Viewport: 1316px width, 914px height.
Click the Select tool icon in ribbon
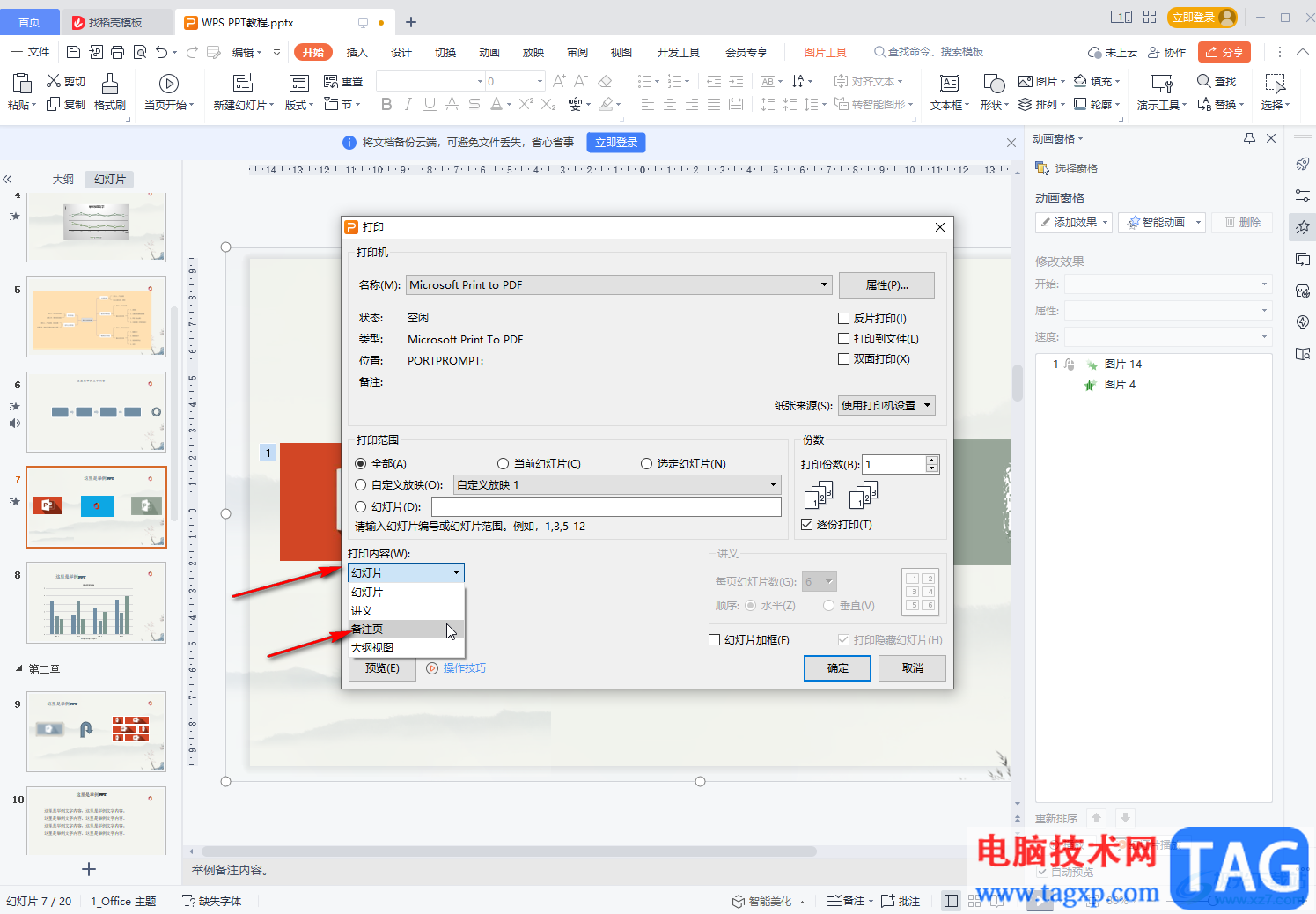click(x=1275, y=84)
